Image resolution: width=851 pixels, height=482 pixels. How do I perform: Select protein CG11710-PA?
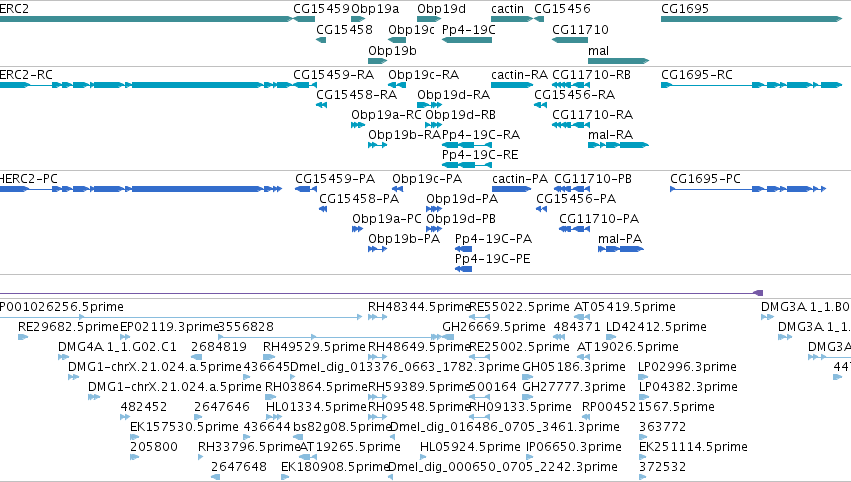click(599, 219)
